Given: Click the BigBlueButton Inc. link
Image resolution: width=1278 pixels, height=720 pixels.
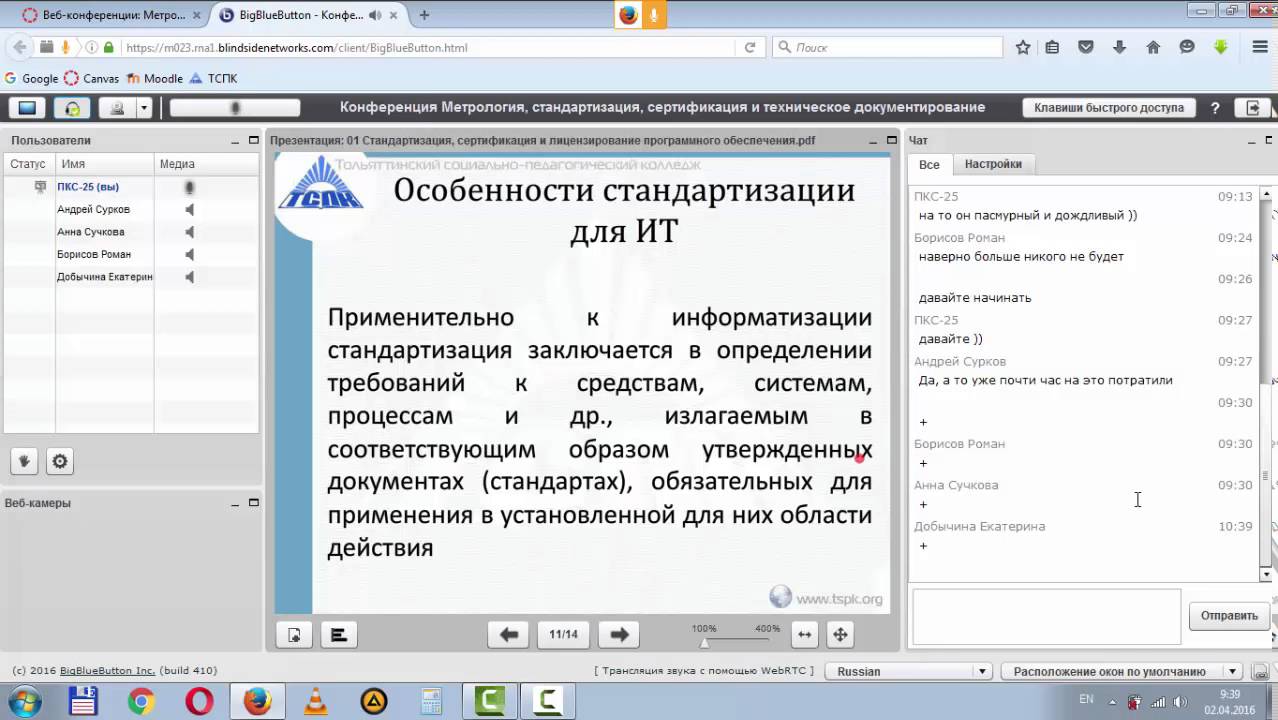Looking at the screenshot, I should 107,670.
